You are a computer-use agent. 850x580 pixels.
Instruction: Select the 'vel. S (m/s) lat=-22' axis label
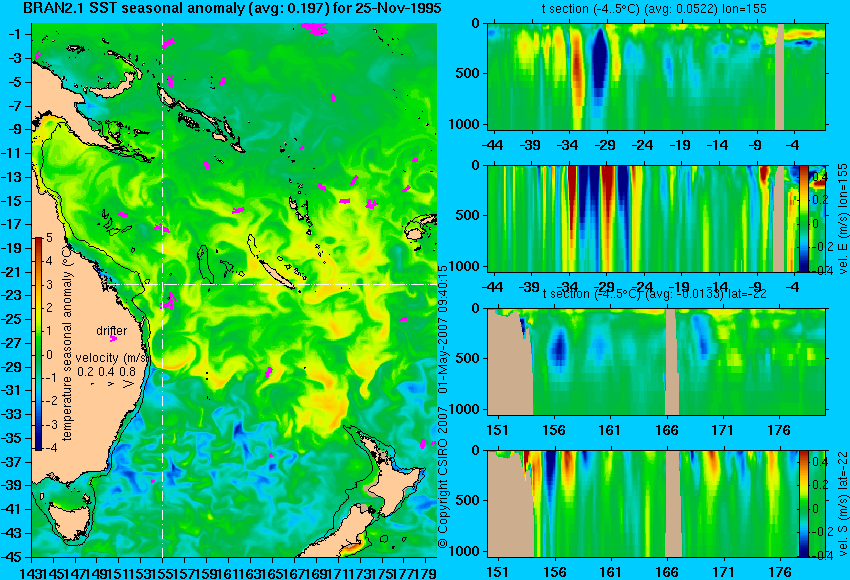click(x=842, y=504)
